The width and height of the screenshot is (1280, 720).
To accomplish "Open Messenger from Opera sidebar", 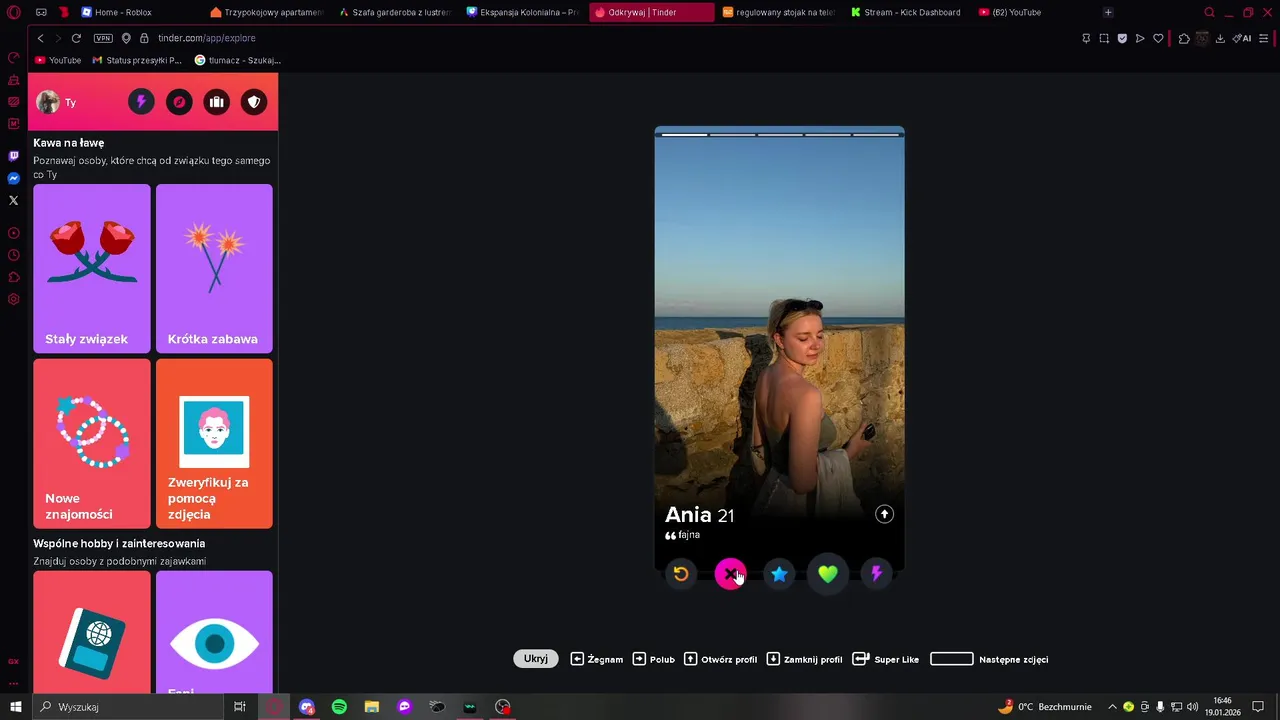I will click(14, 178).
